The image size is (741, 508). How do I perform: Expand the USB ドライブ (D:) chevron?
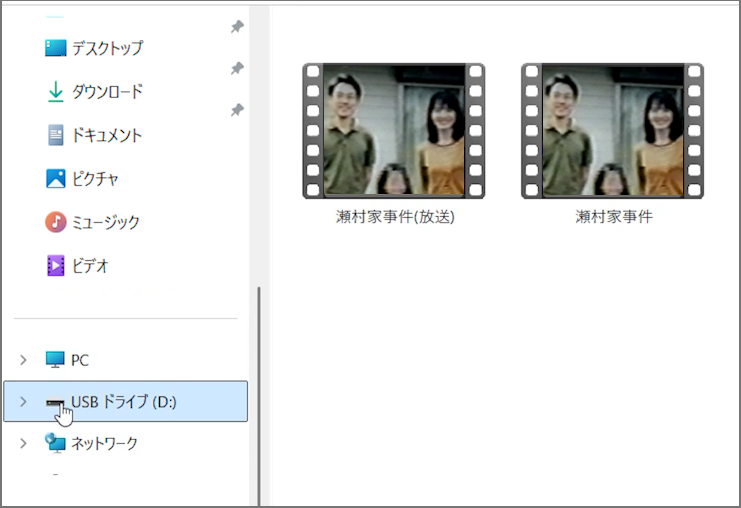23,402
